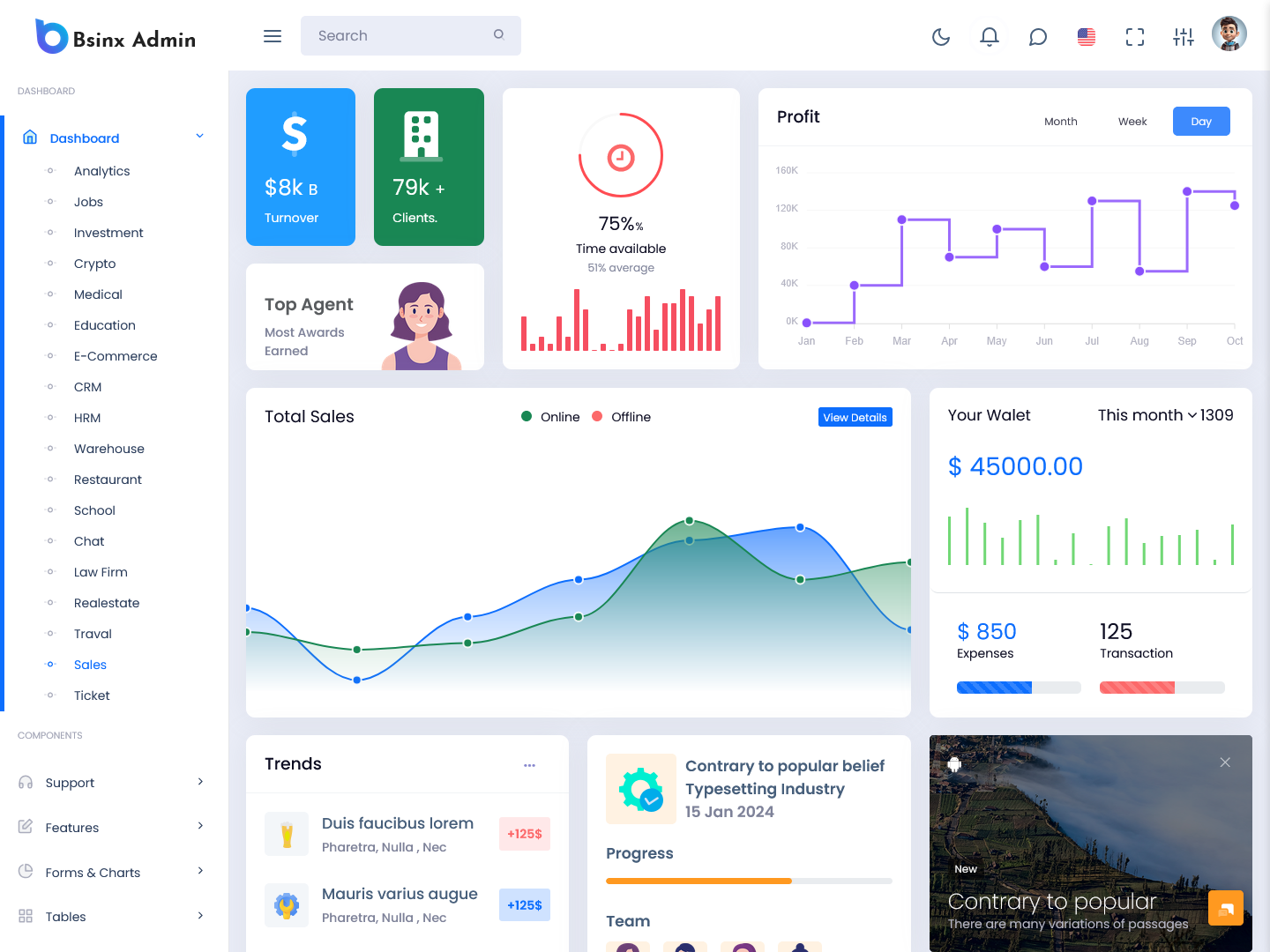Switch to dark mode moon icon
1270x952 pixels.
click(x=941, y=36)
